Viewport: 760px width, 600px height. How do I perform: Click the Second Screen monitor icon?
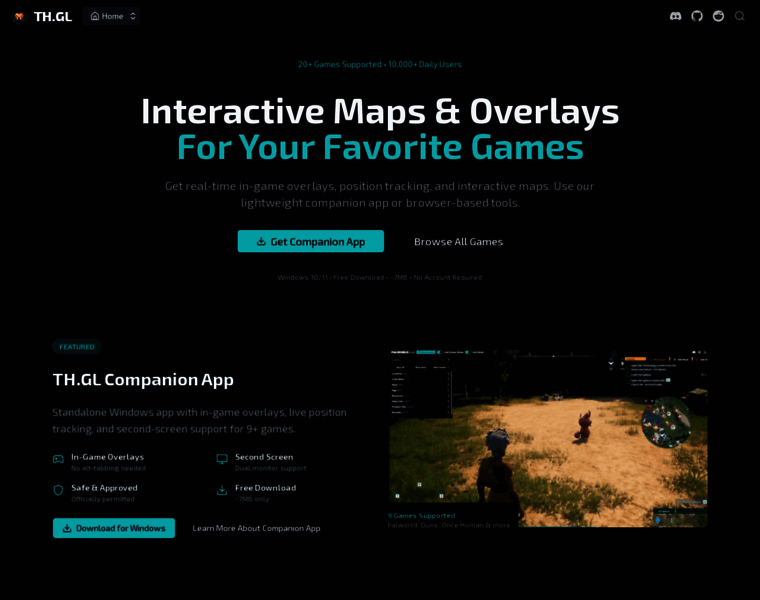(222, 459)
